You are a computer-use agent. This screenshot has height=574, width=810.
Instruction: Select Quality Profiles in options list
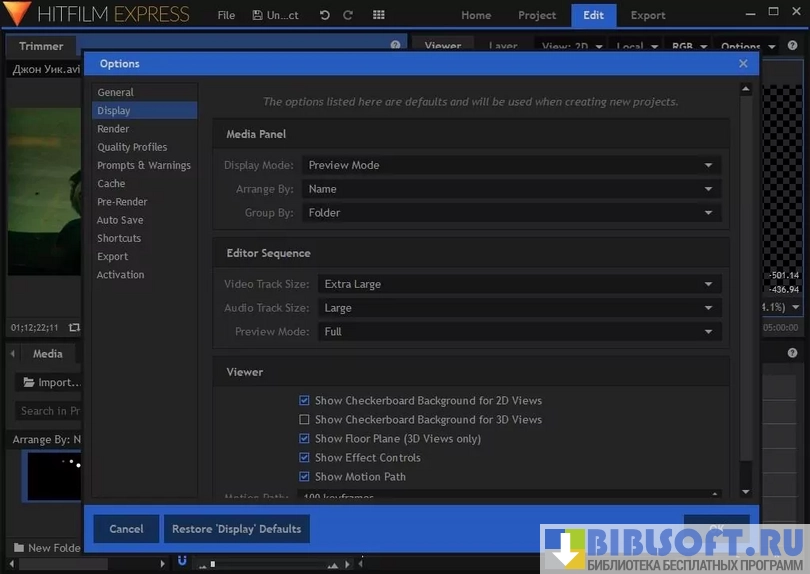(x=132, y=147)
